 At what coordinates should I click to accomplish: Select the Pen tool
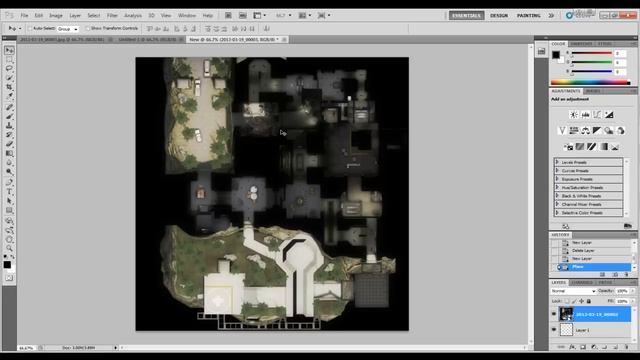9,182
